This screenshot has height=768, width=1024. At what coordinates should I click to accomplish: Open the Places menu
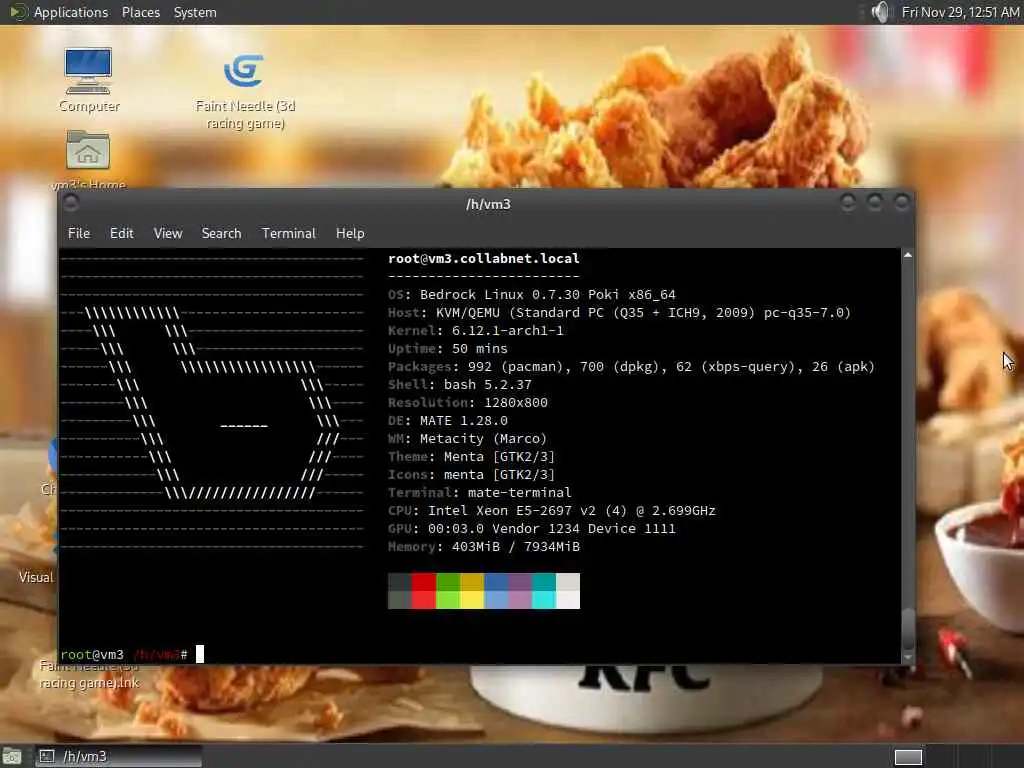tap(140, 12)
